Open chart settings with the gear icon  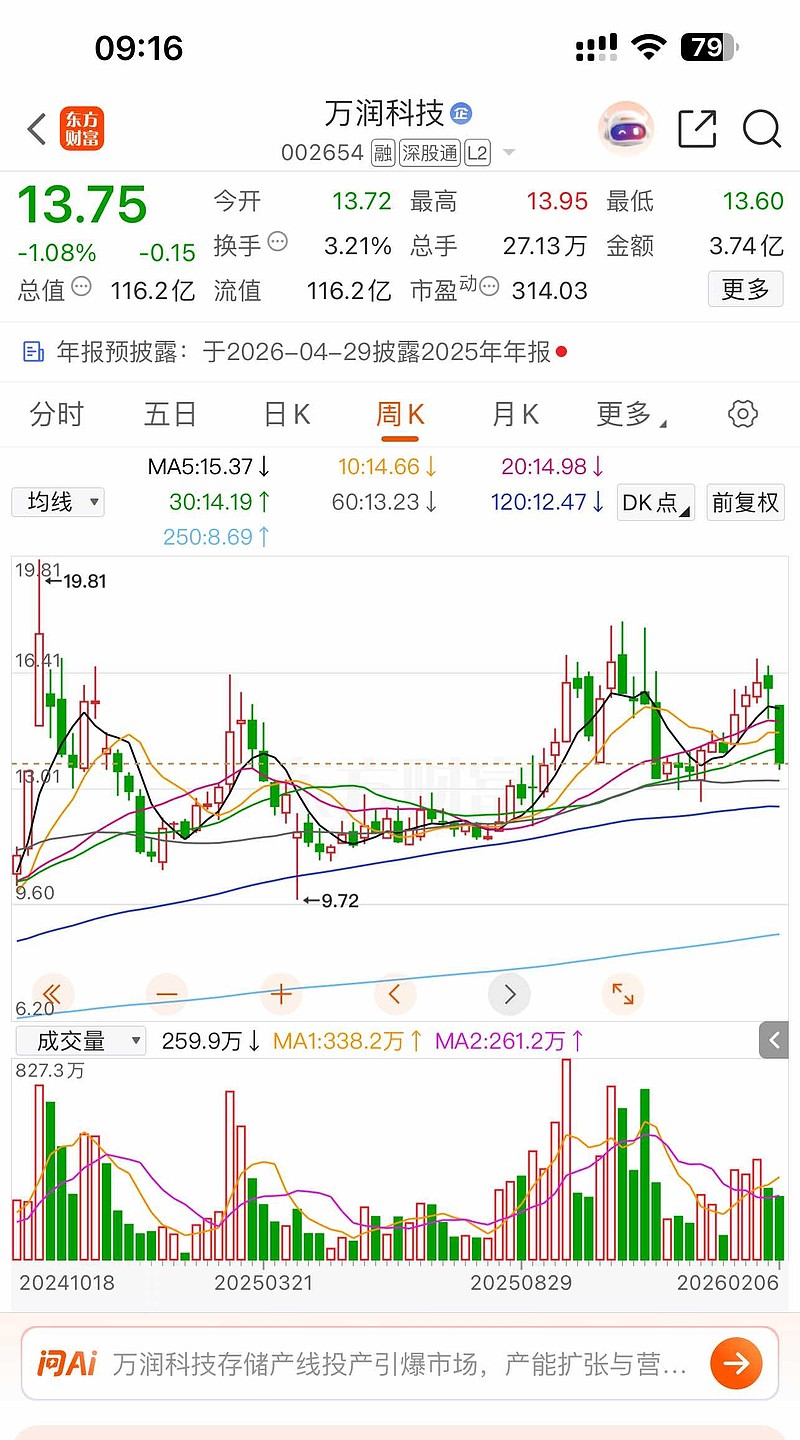742,414
